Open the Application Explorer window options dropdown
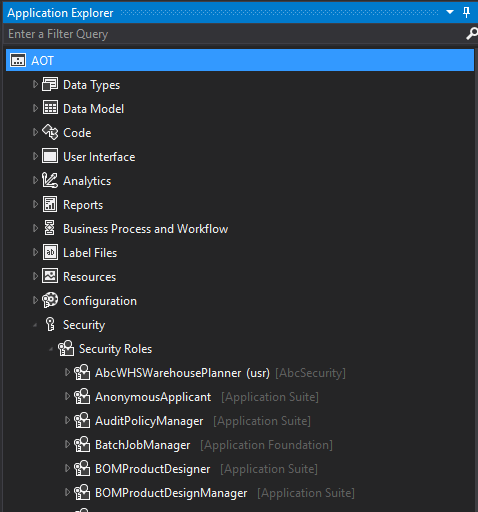Viewport: 478px width, 512px height. point(450,12)
